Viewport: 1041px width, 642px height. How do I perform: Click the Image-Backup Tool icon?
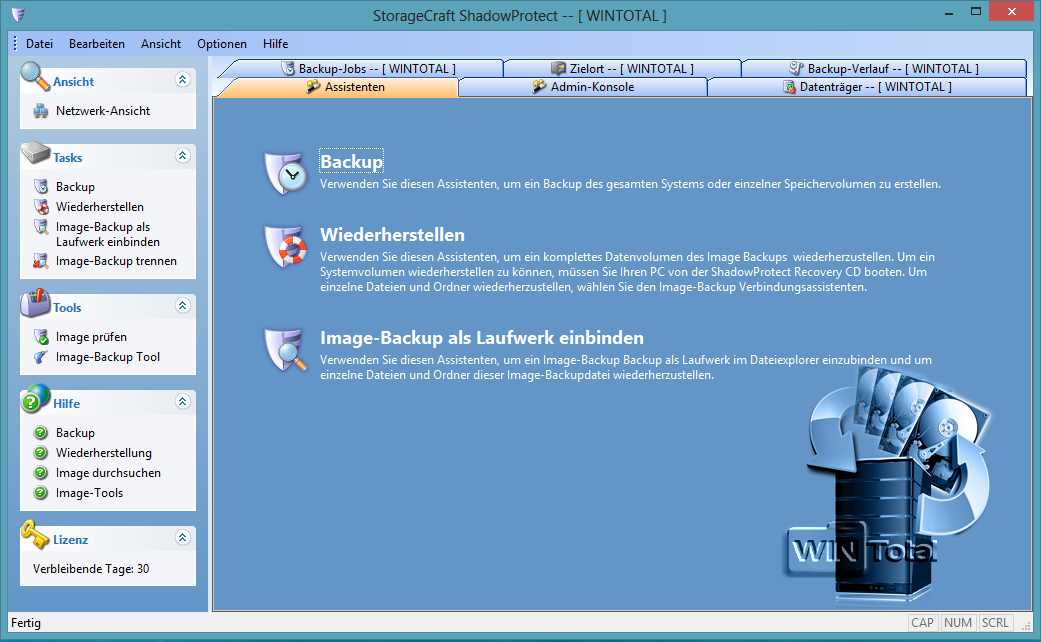(x=41, y=357)
